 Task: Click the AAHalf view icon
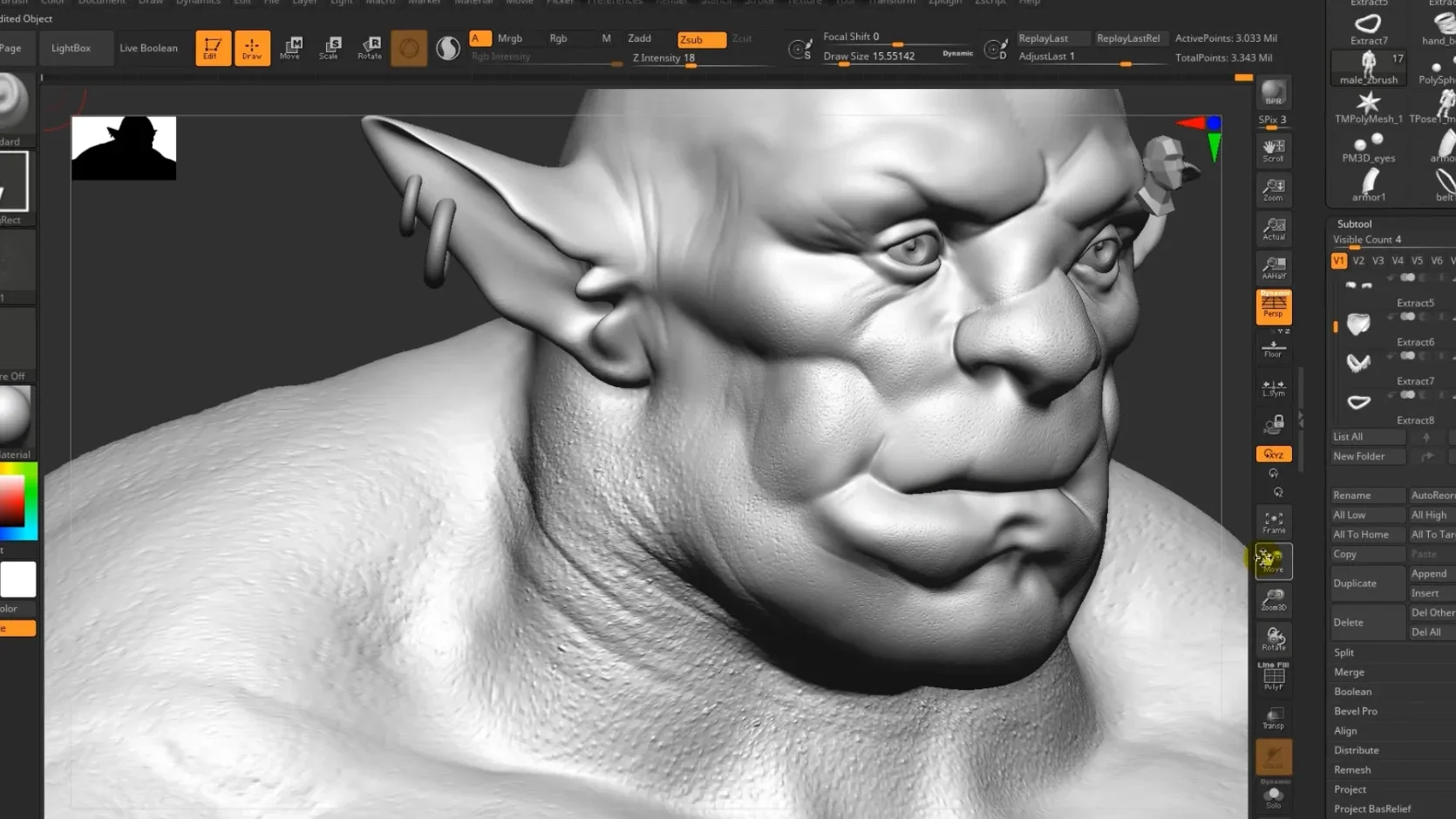(x=1274, y=268)
